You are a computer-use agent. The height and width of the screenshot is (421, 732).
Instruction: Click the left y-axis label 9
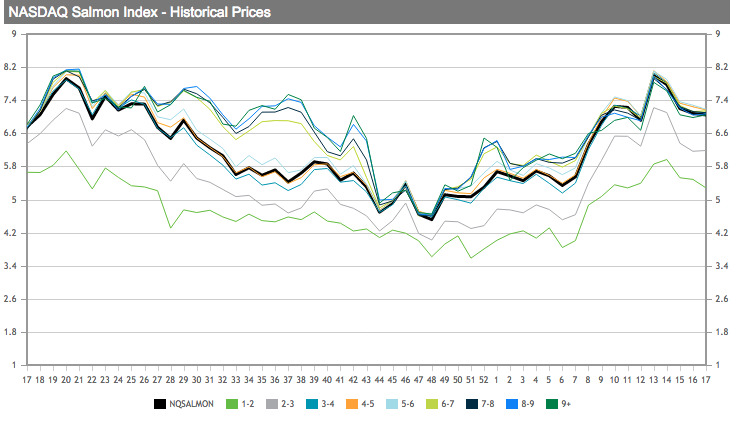coord(14,34)
